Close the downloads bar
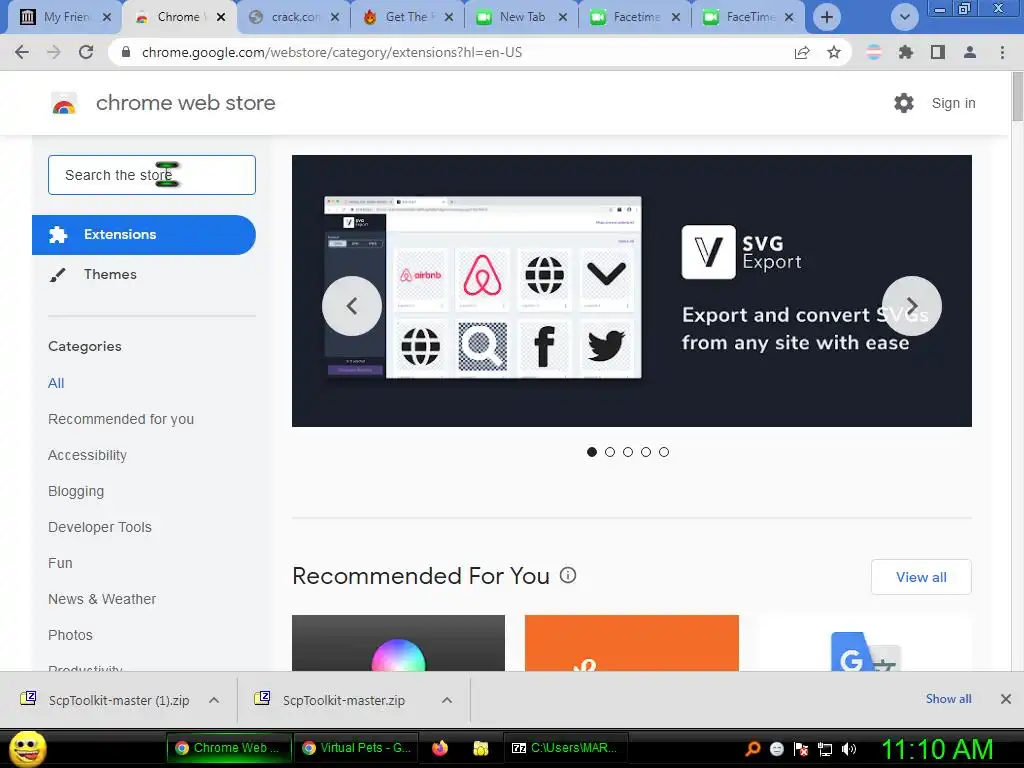1024x768 pixels. 1006,699
